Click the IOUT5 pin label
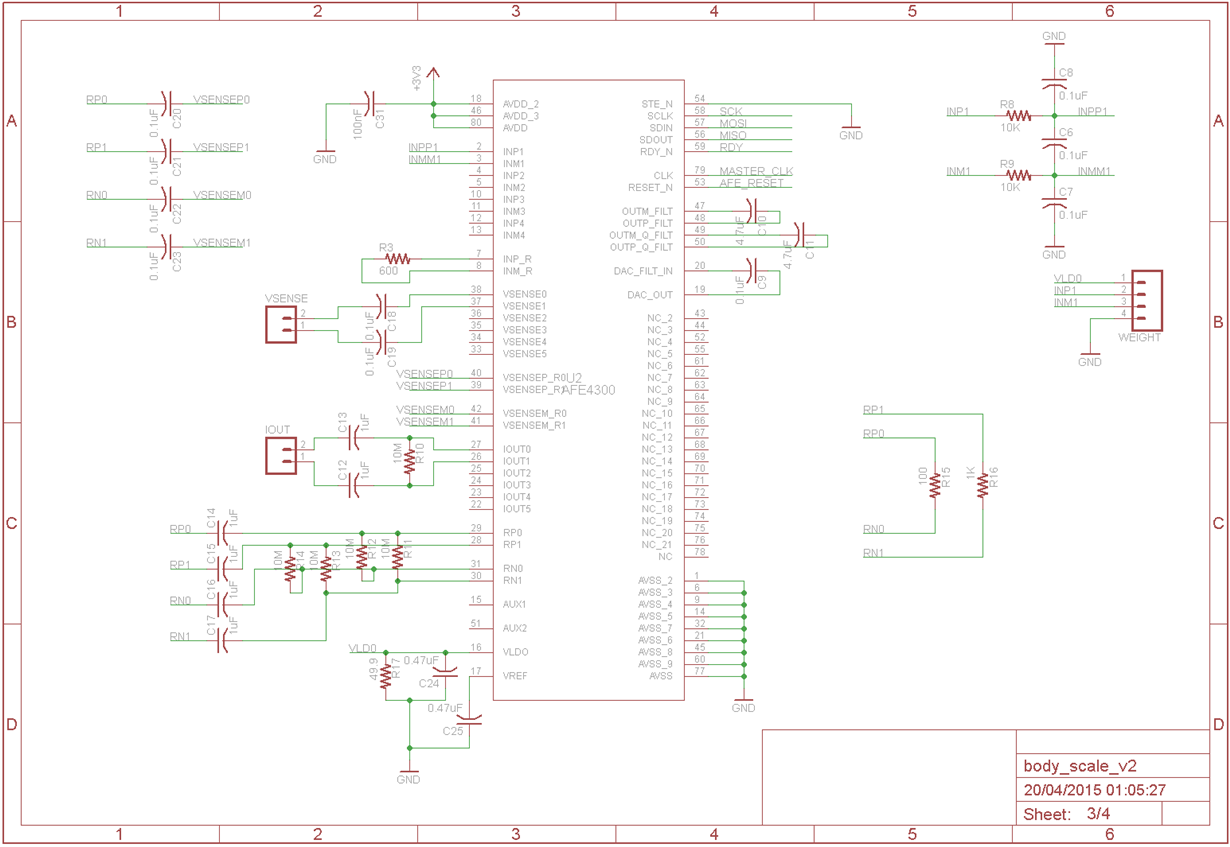1230x847 pixels. (x=517, y=509)
